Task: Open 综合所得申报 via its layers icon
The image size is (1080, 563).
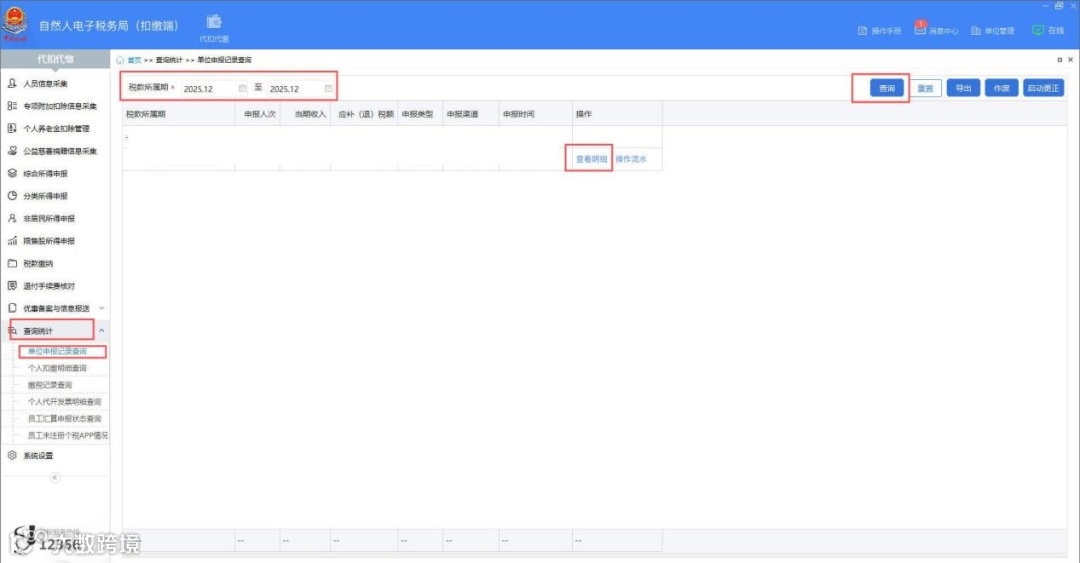Action: point(12,173)
